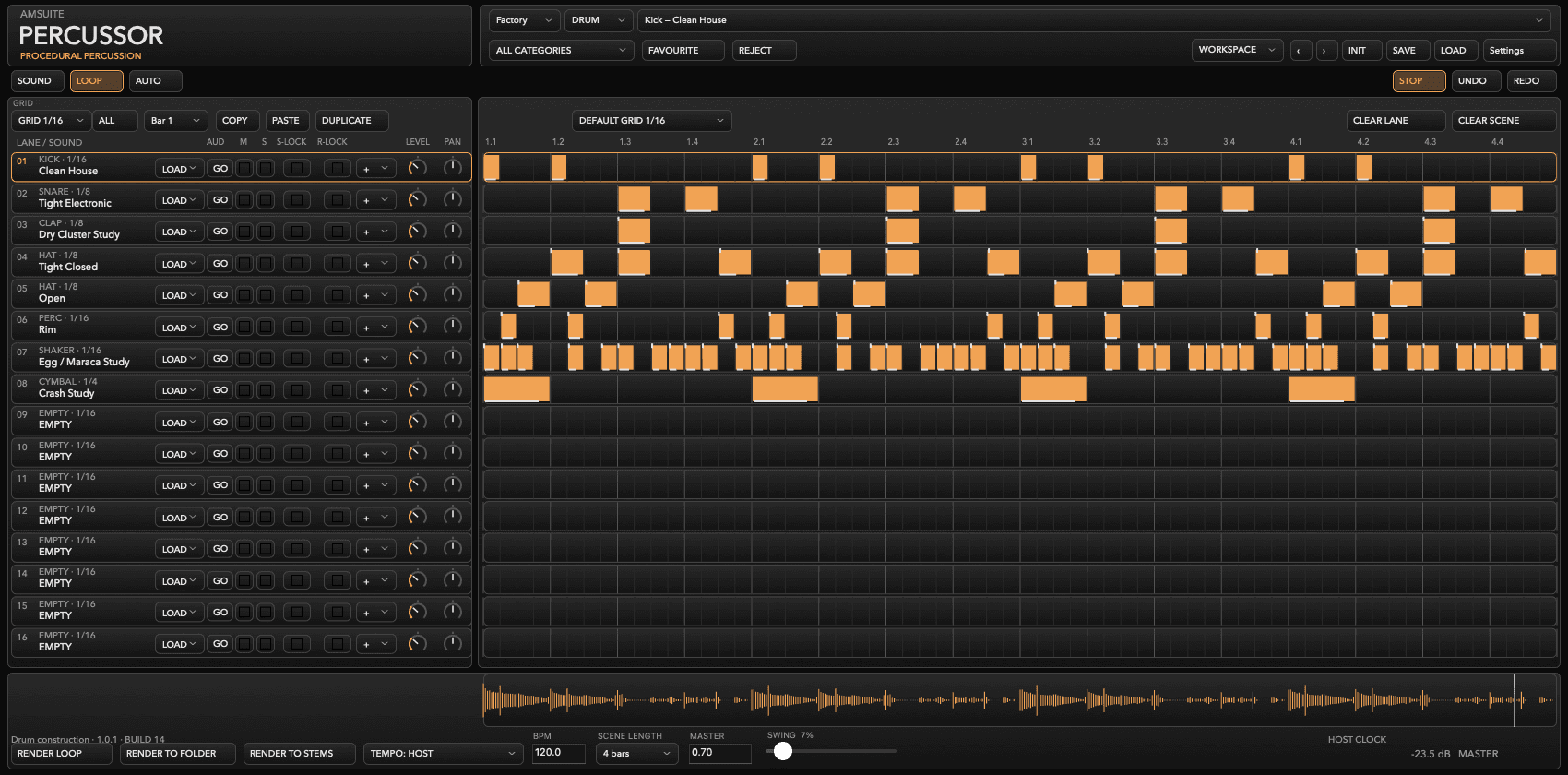Open the Load dropdown on Perc Rim lane
This screenshot has width=1568, height=775.
point(179,328)
